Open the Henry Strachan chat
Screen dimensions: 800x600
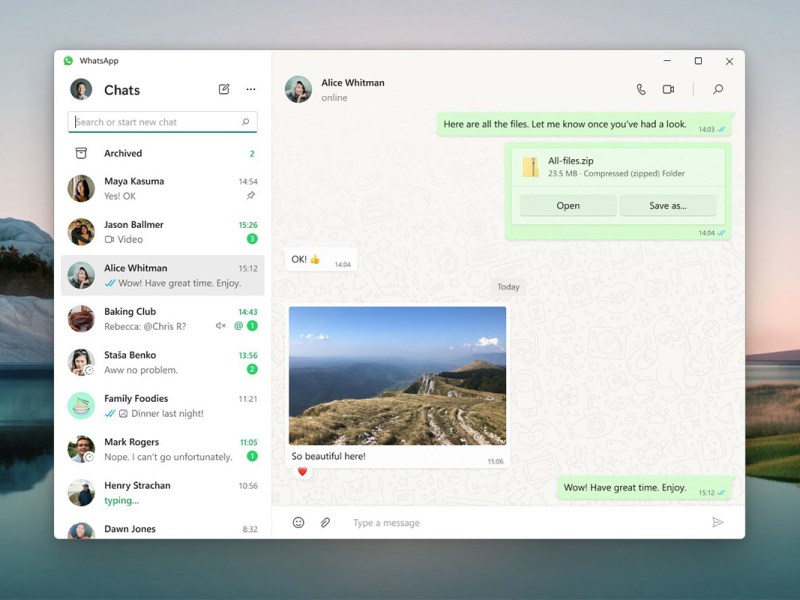pos(163,492)
